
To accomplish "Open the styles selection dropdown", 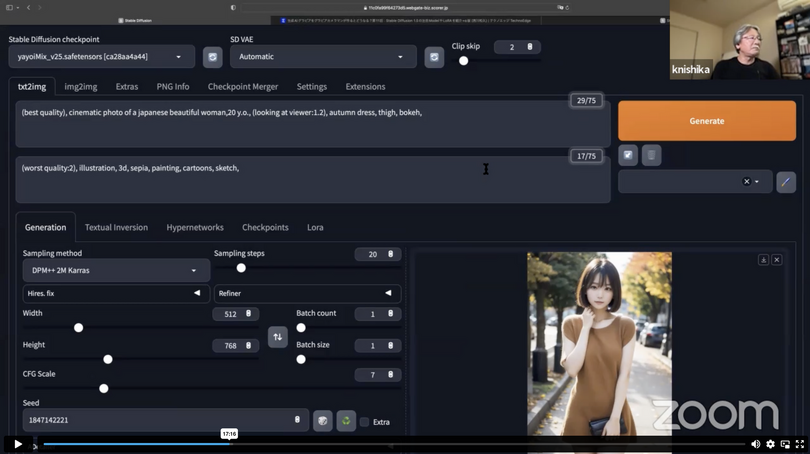I will click(695, 182).
